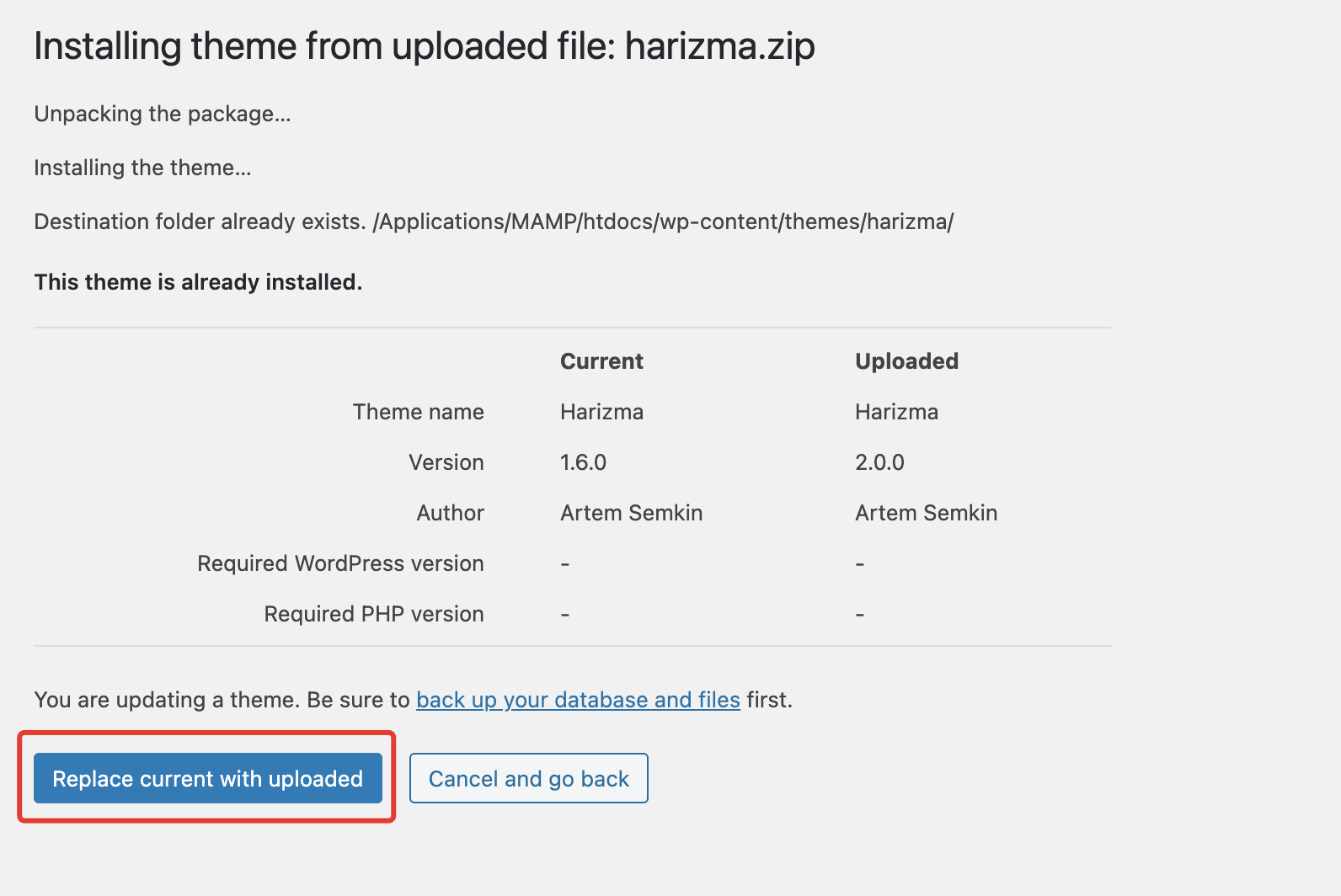
Task: Click the Installing the theme status line
Action: pyautogui.click(x=142, y=168)
